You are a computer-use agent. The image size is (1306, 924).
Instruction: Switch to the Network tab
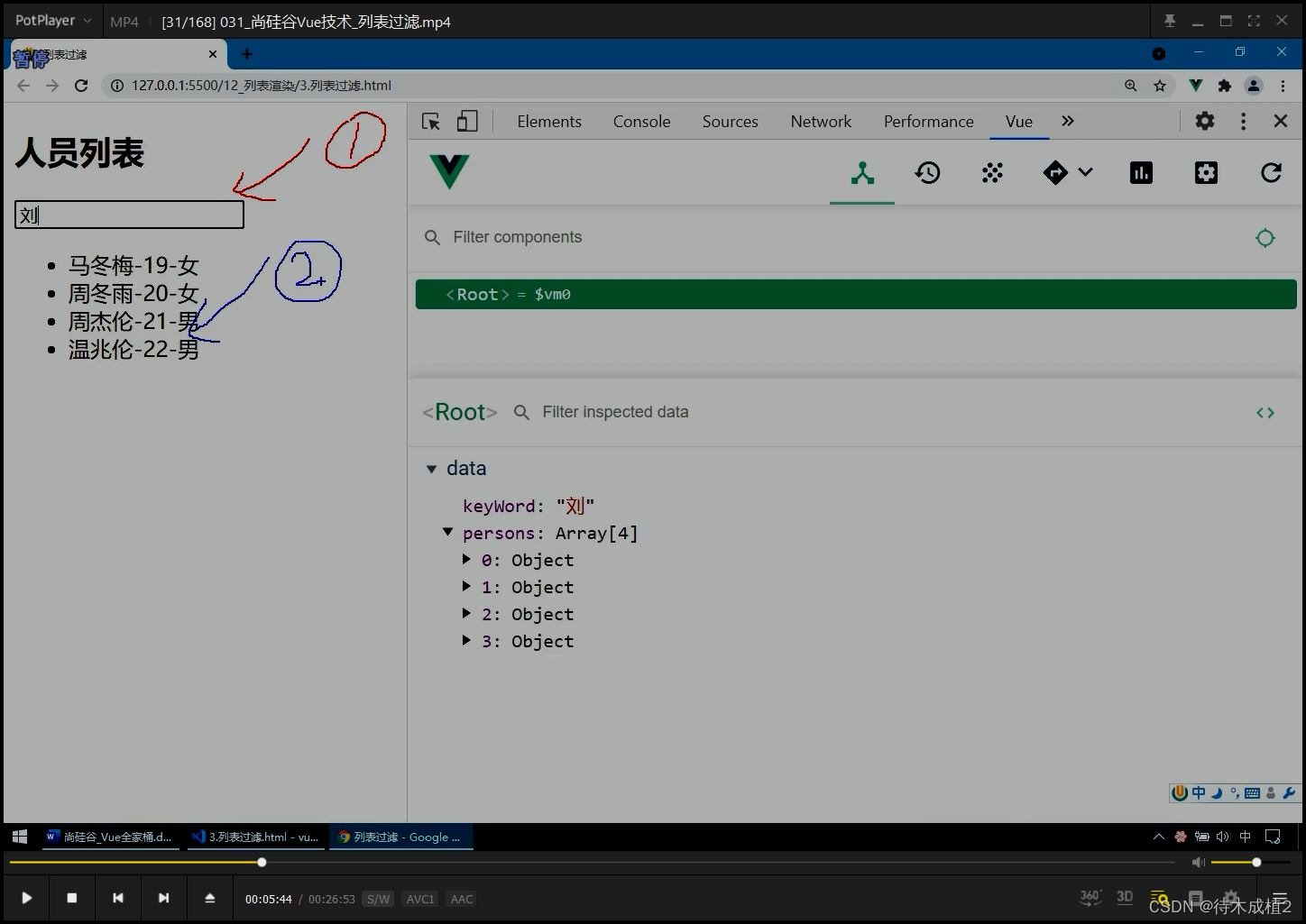(821, 122)
